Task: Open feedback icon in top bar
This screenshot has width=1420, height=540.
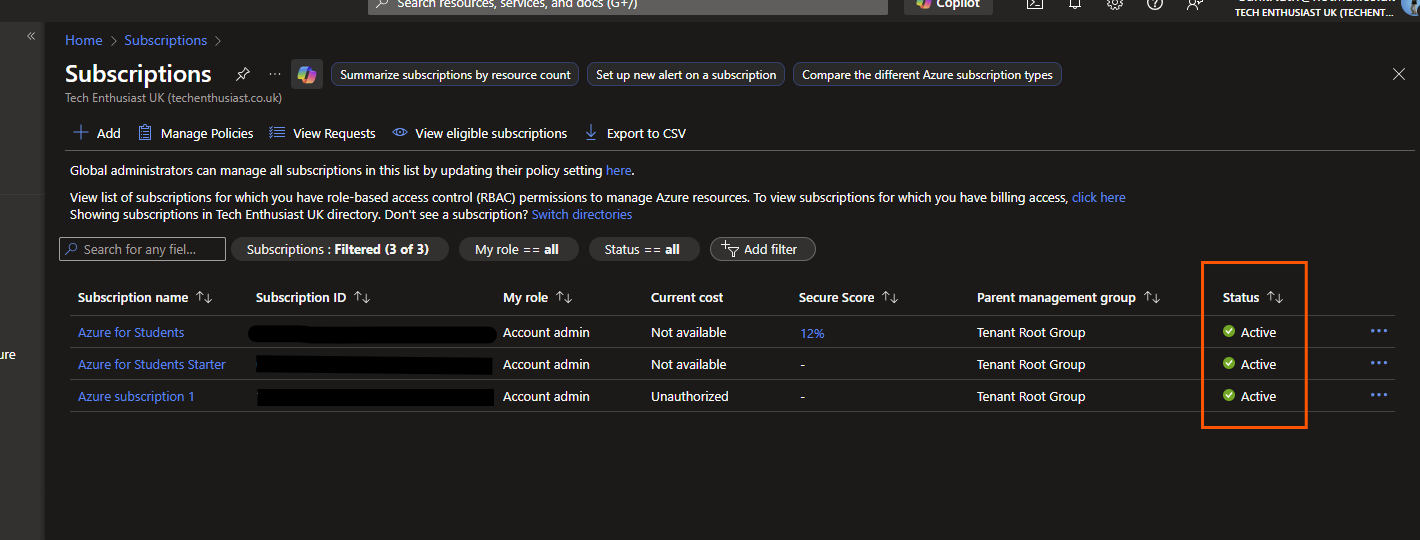Action: coord(1194,4)
